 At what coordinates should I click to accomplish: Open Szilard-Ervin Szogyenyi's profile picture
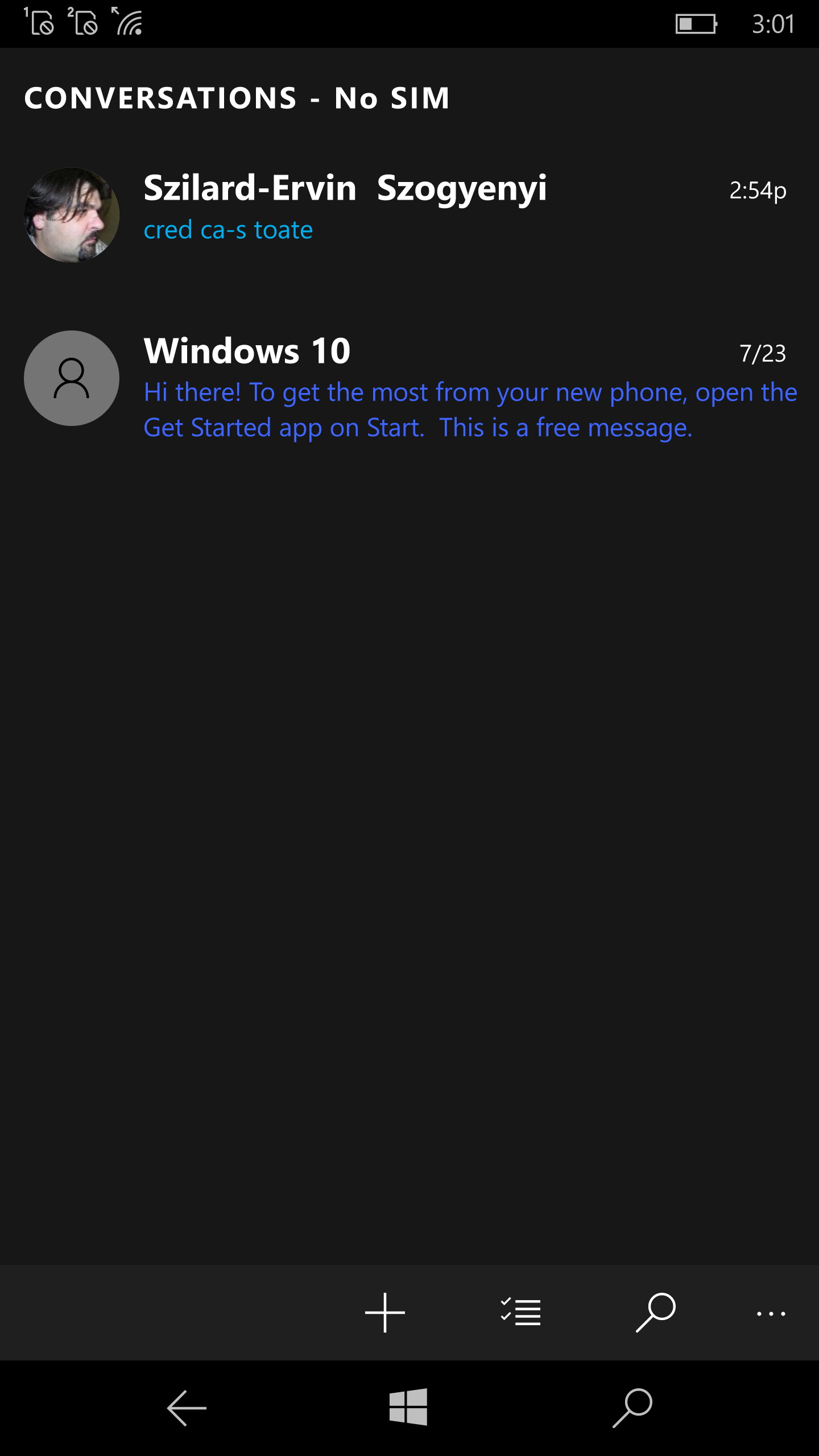(72, 215)
